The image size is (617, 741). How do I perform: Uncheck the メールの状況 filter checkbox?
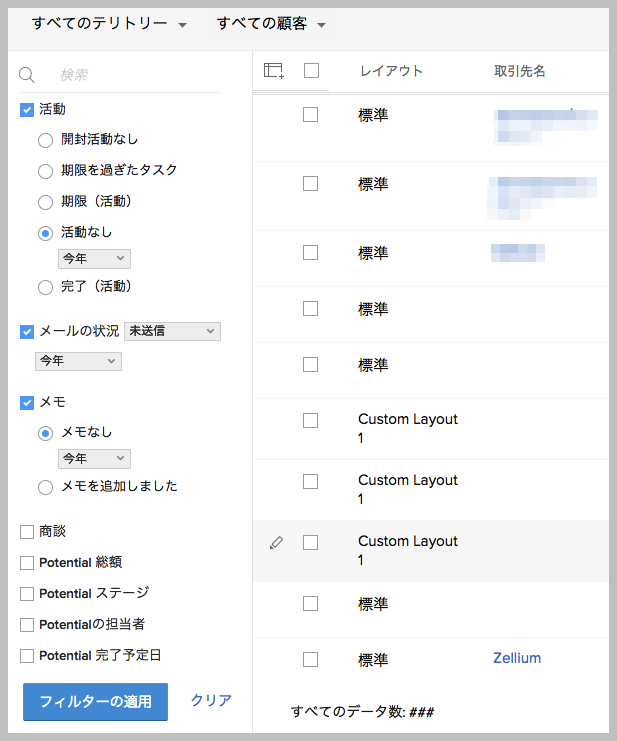[27, 331]
